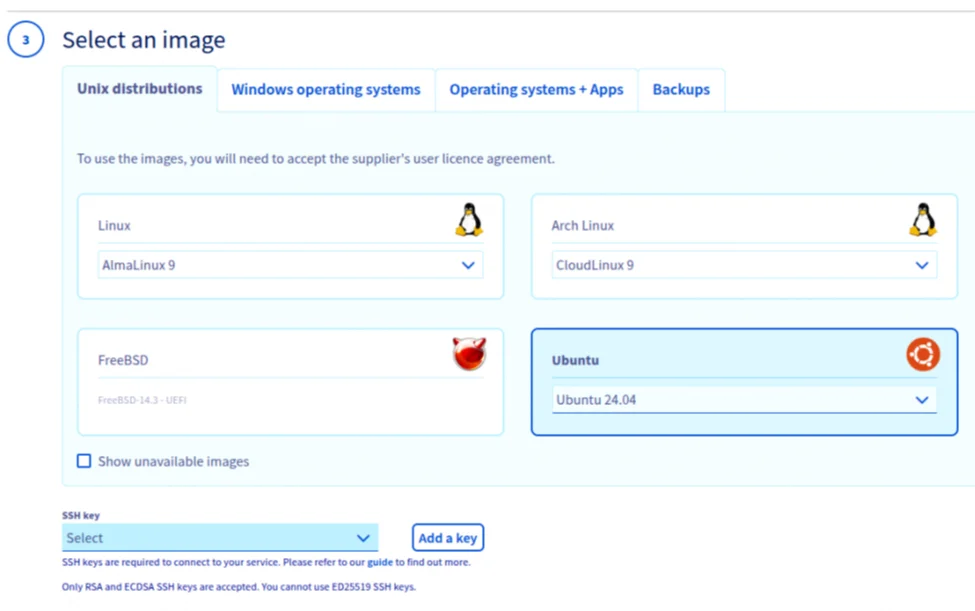Image resolution: width=975 pixels, height=611 pixels.
Task: Click the chevron arrow beside CloudLinux 9
Action: (x=922, y=266)
